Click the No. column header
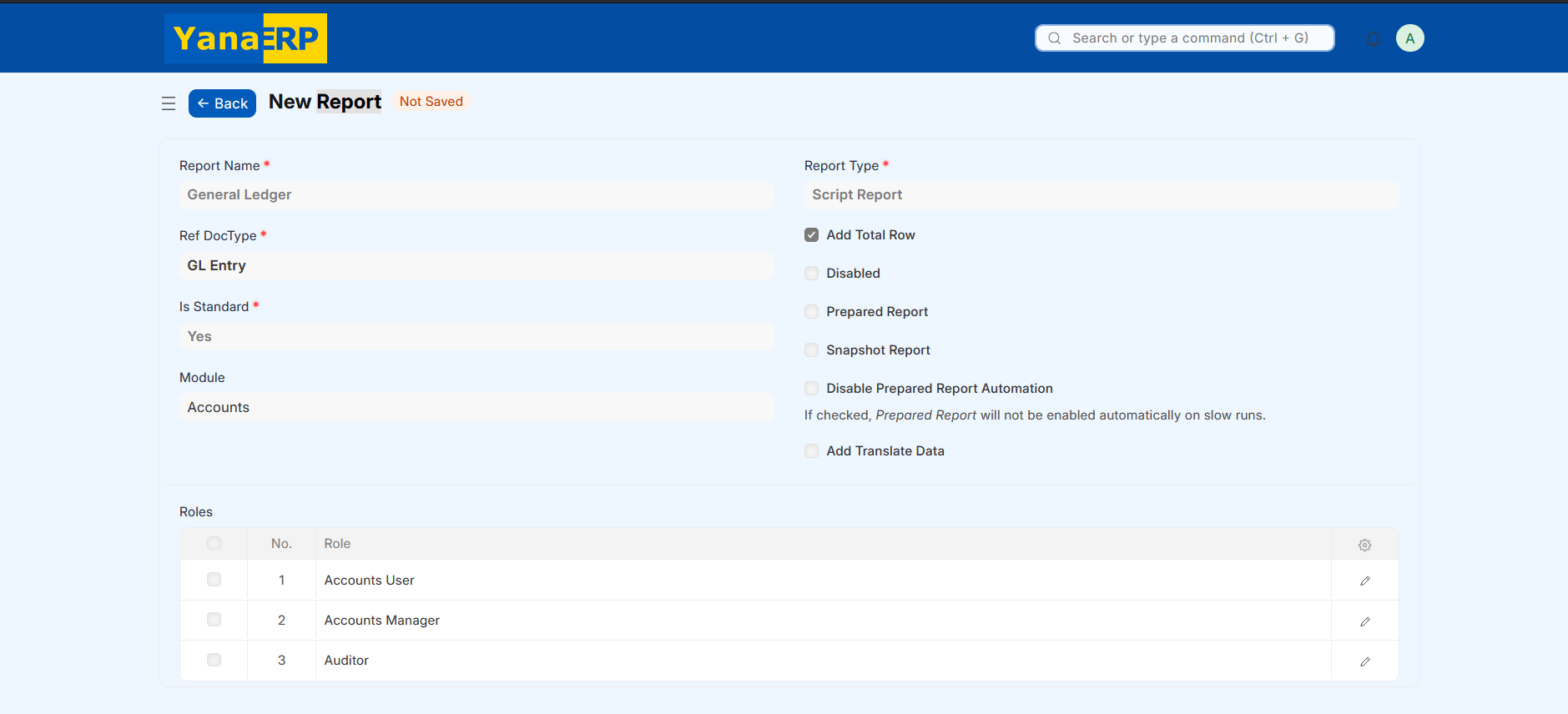This screenshot has width=1568, height=714. coord(281,544)
